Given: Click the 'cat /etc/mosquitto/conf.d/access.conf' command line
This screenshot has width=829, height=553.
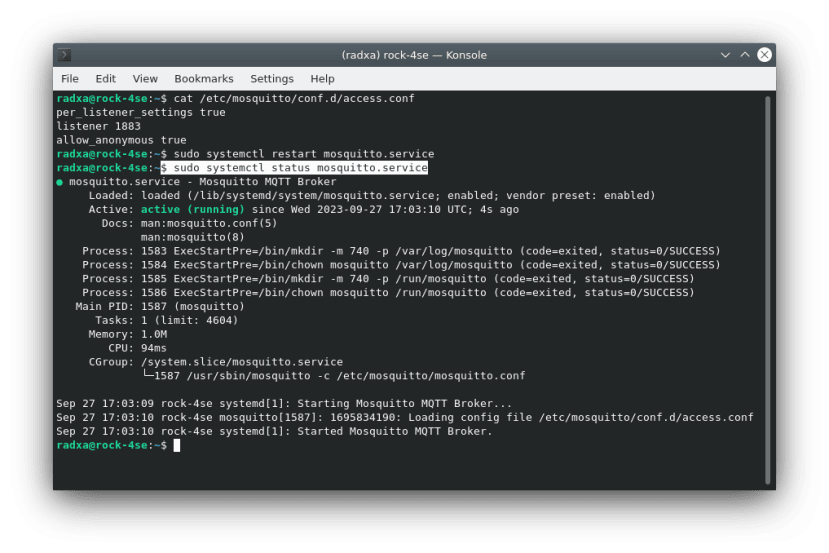Looking at the screenshot, I should click(x=294, y=98).
